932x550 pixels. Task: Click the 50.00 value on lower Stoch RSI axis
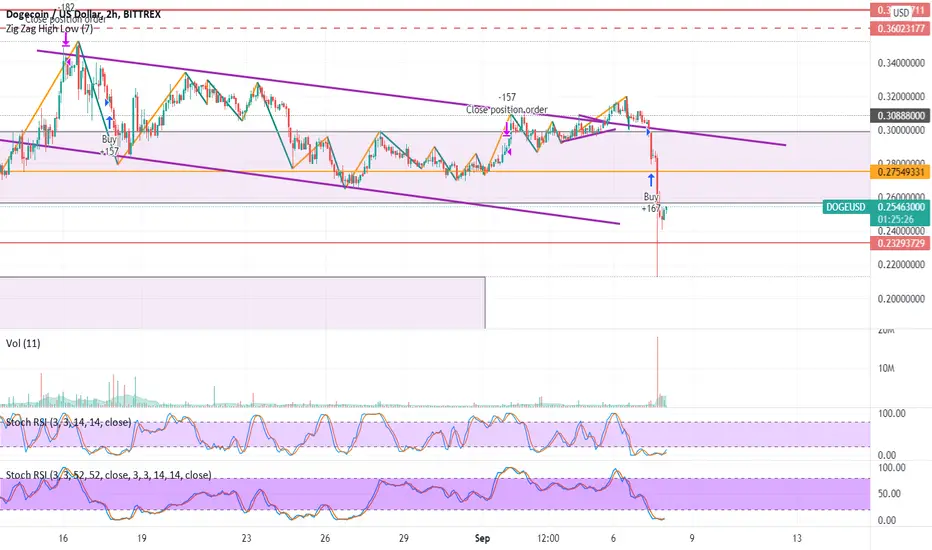(x=889, y=494)
